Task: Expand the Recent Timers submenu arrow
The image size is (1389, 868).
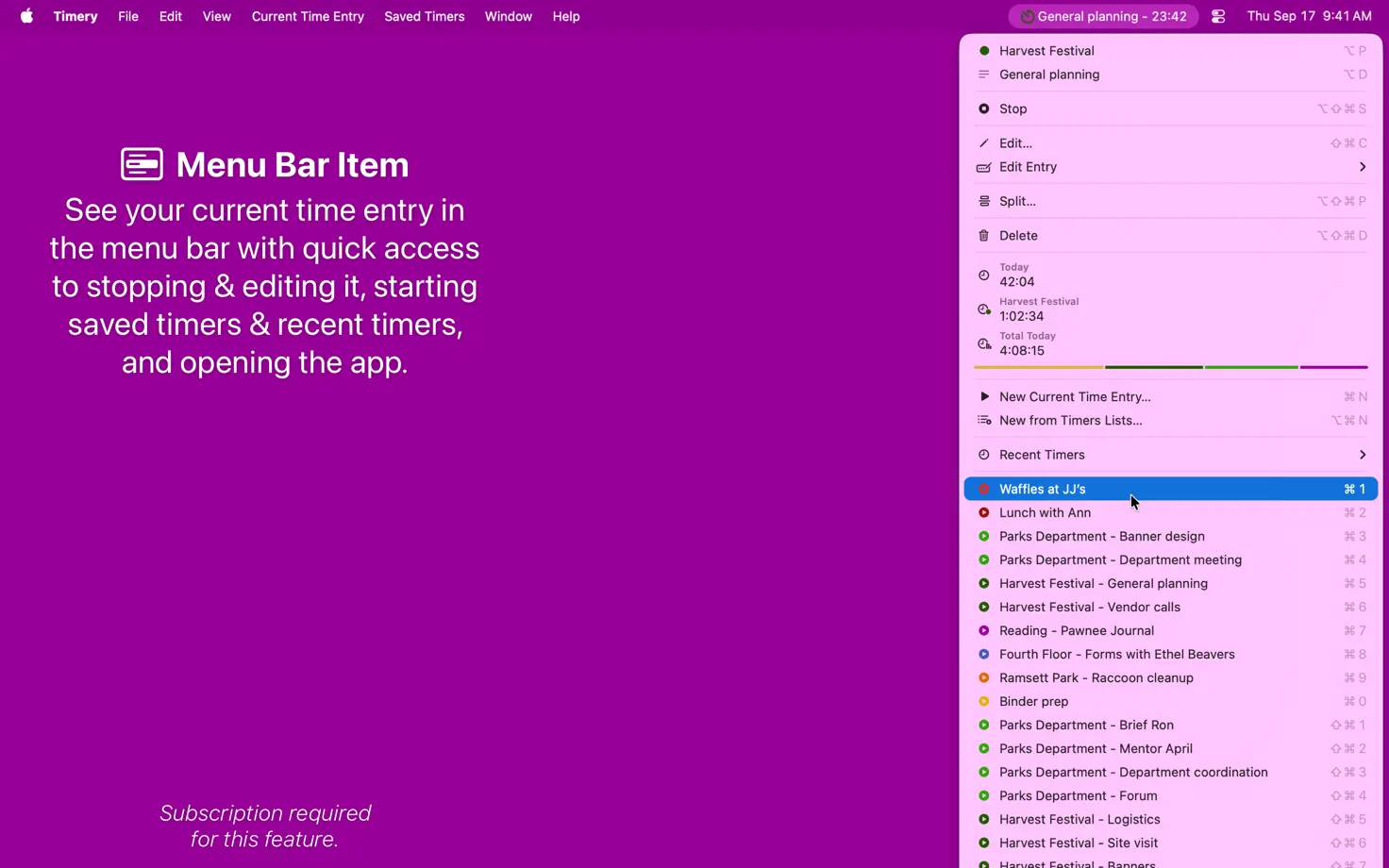Action: tap(1362, 455)
